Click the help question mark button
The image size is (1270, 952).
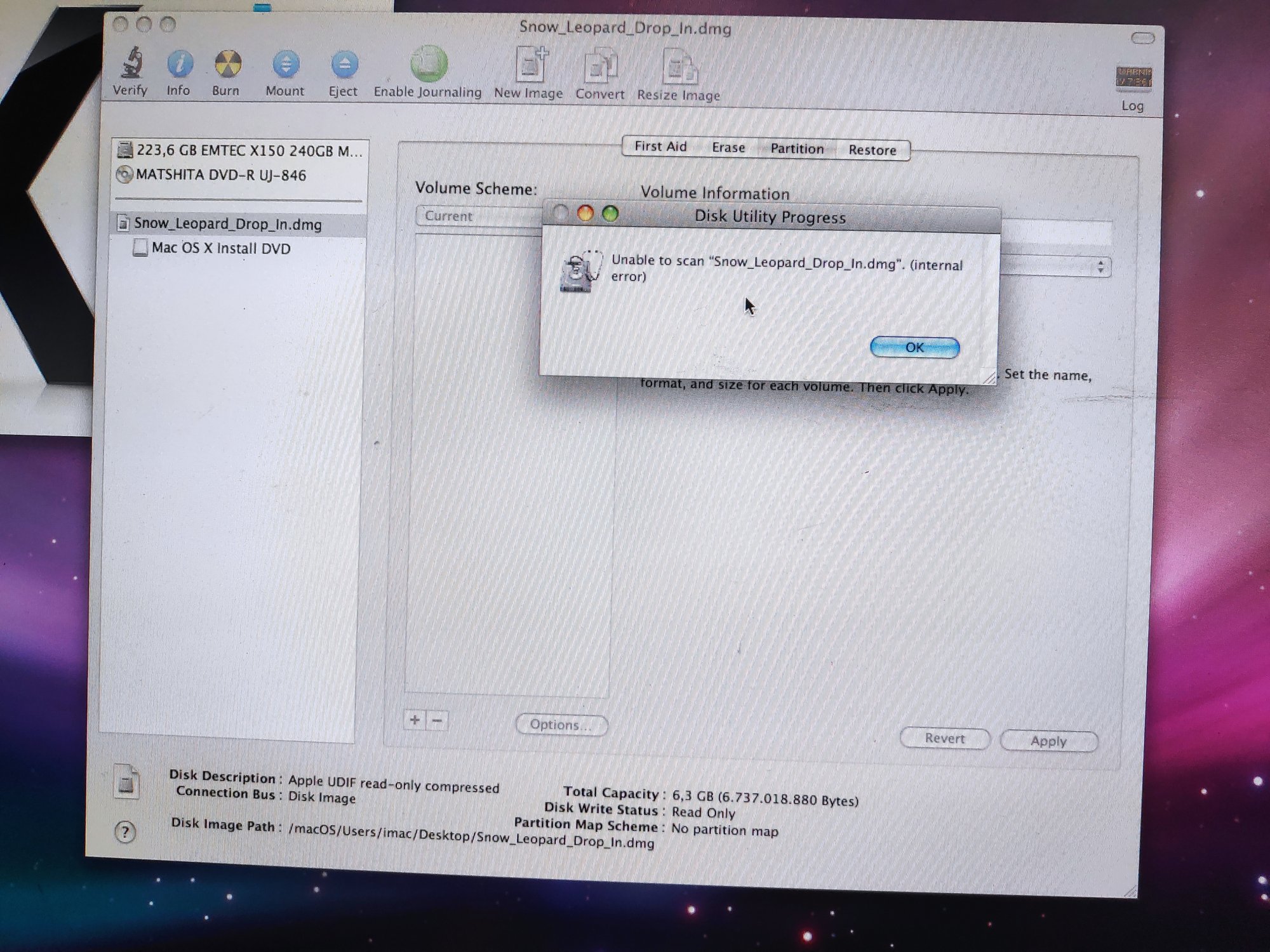[125, 832]
